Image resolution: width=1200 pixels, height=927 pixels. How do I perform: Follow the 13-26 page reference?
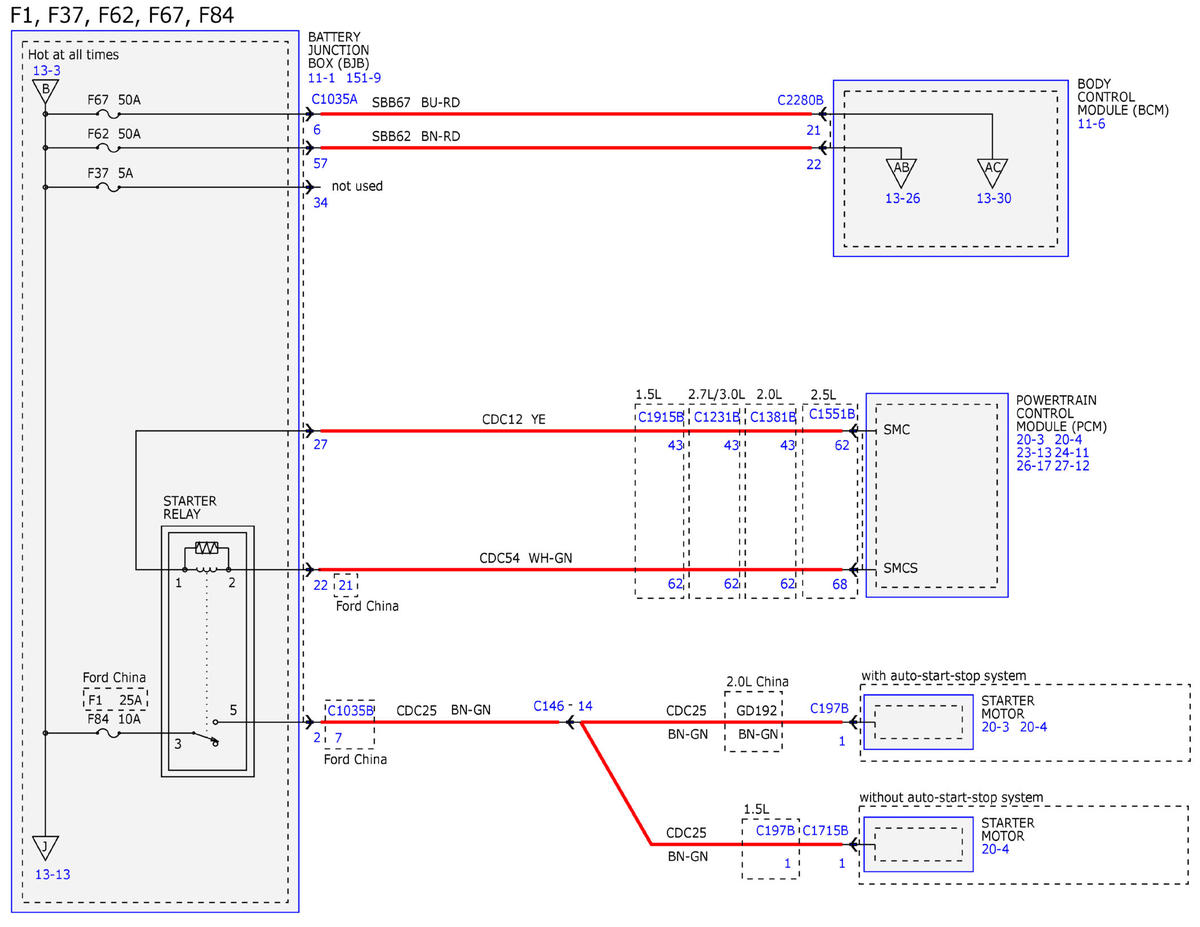point(901,198)
